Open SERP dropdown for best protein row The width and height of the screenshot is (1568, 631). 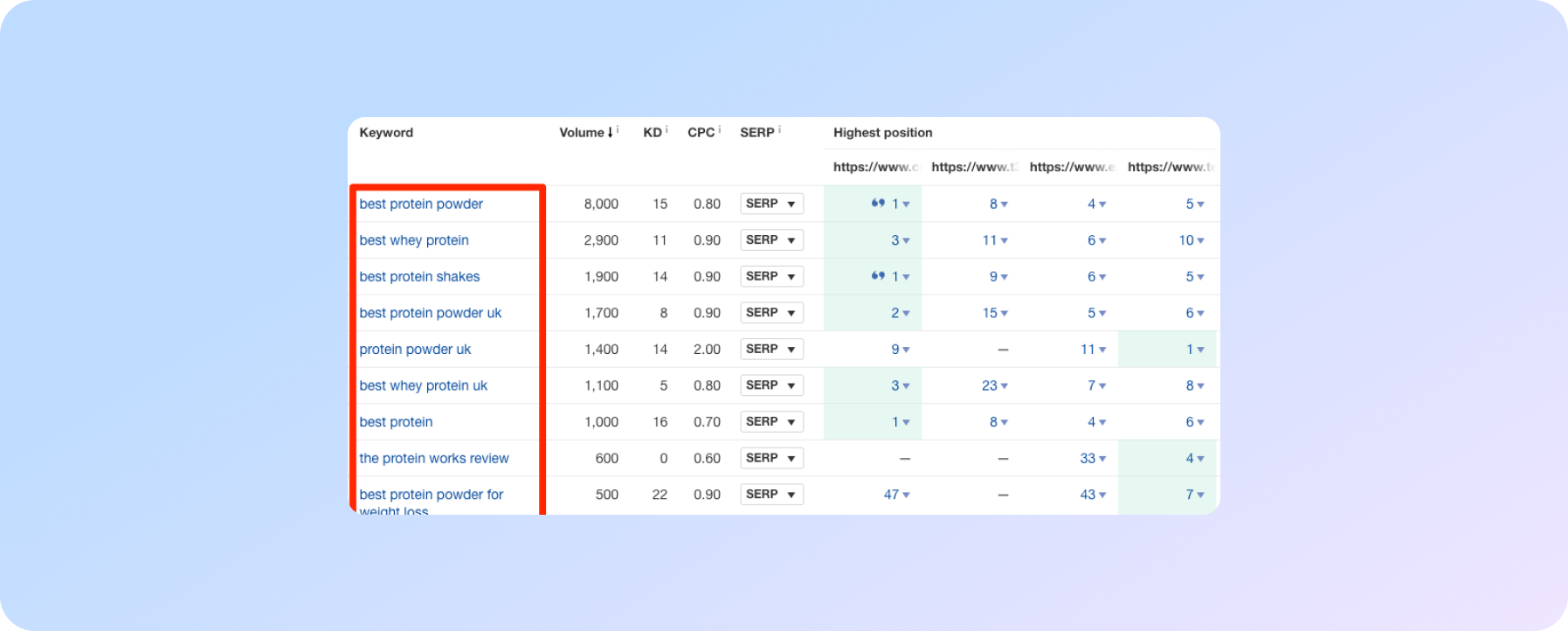771,422
